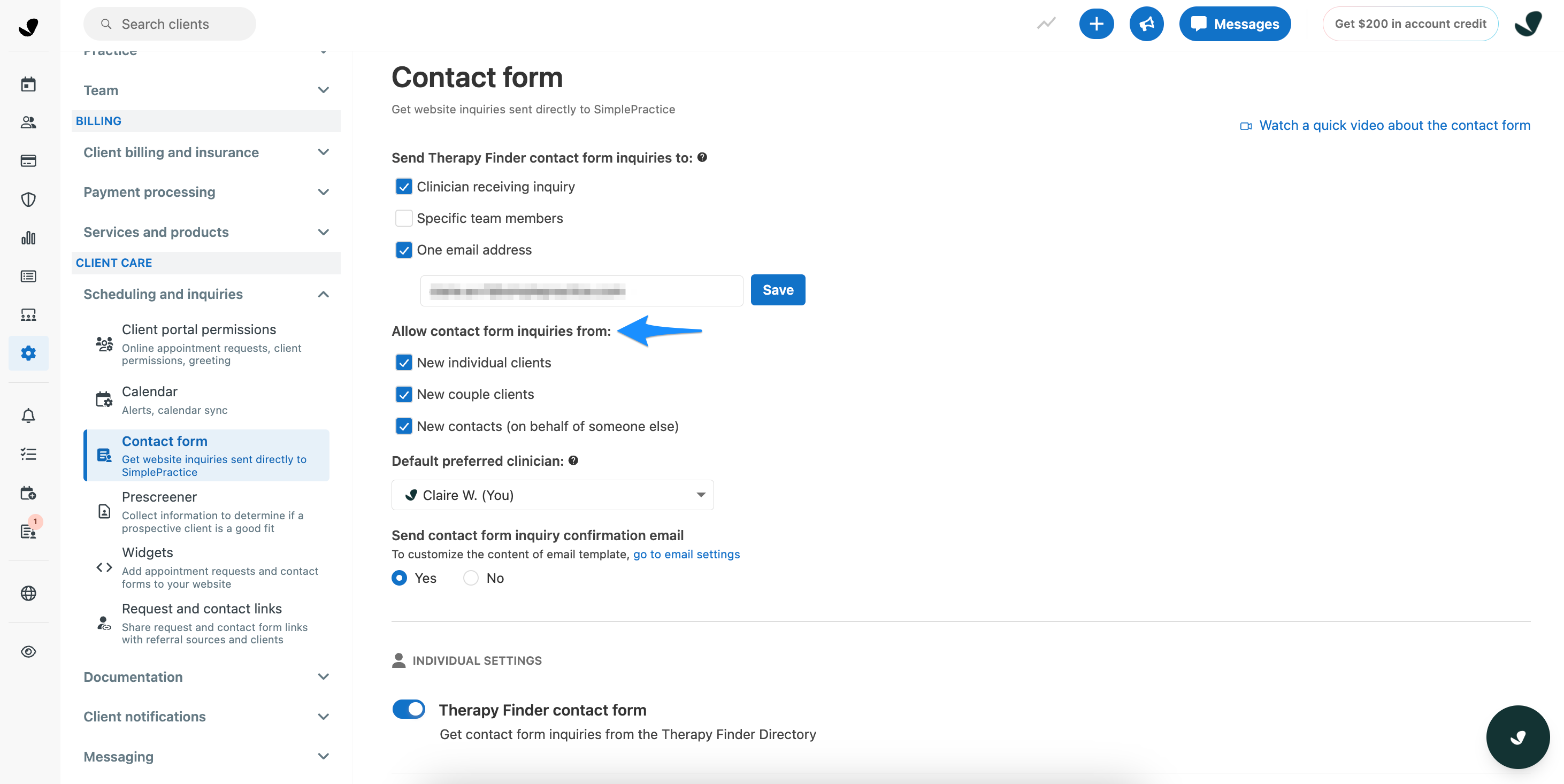Click the blue plus create button
Image resolution: width=1564 pixels, height=784 pixels.
(1096, 24)
